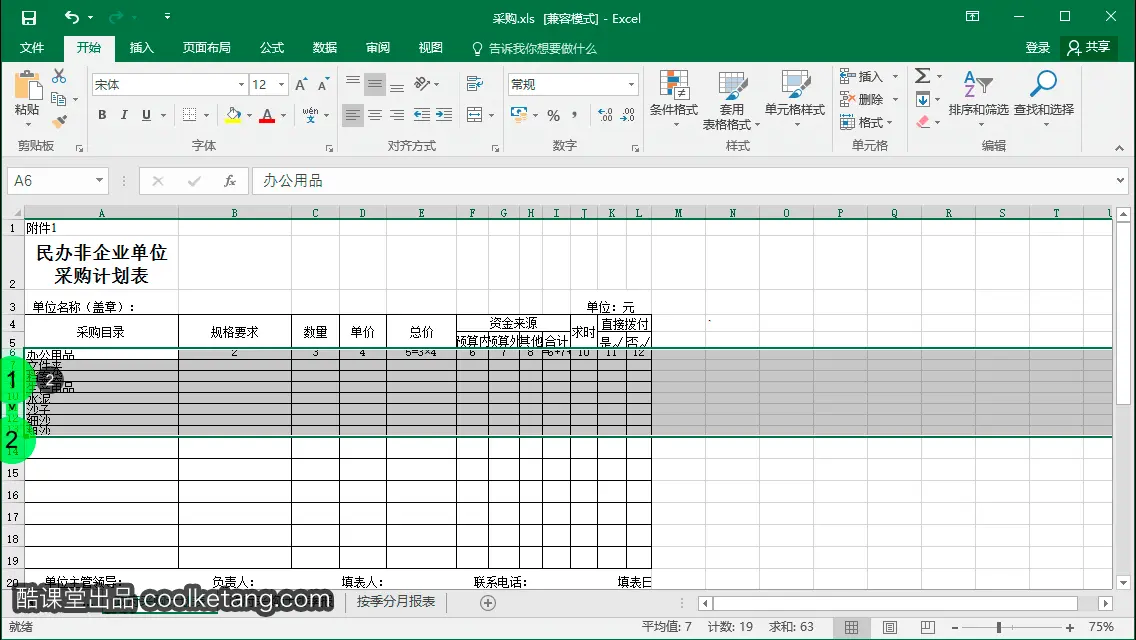Click the 登录 sign-in link
Image resolution: width=1136 pixels, height=640 pixels.
(1037, 48)
